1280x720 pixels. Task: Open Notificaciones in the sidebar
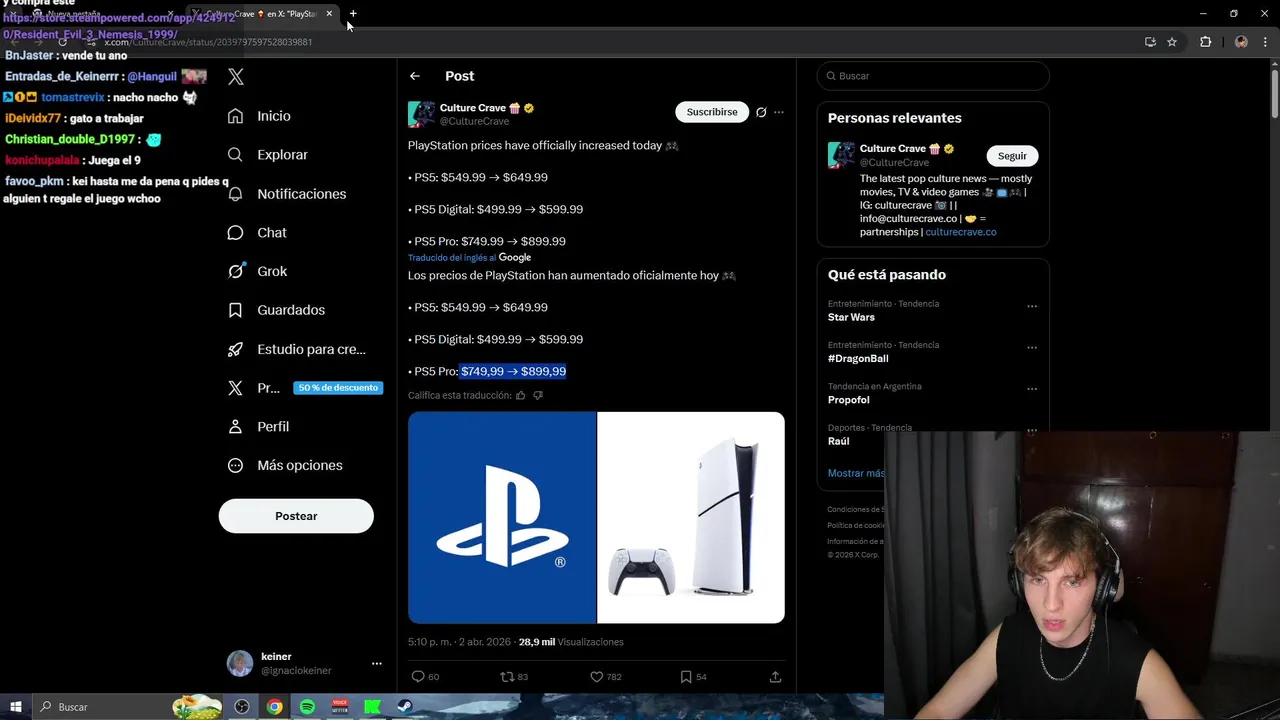[x=287, y=194]
